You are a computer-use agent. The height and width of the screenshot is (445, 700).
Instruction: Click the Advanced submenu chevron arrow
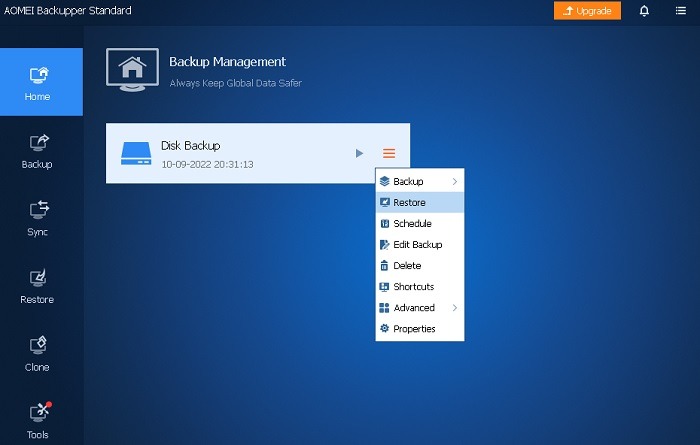pyautogui.click(x=454, y=308)
